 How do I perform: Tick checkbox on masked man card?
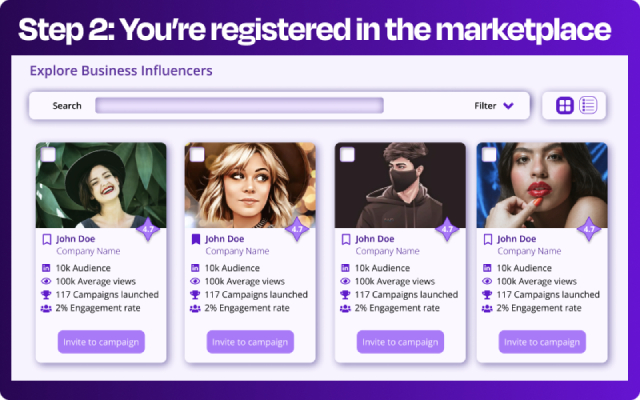point(346,154)
